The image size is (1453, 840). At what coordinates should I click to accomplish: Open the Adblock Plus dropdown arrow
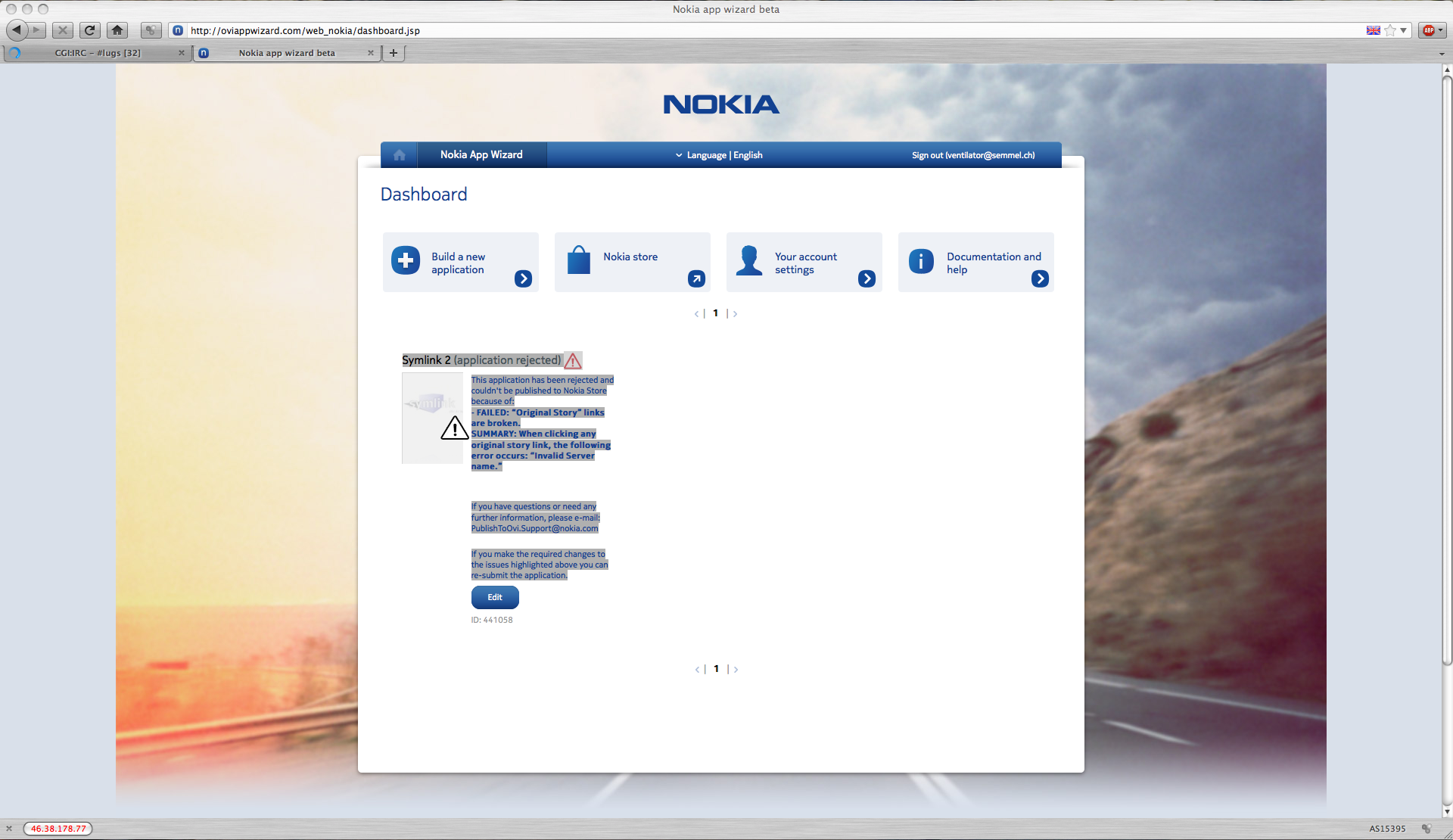pos(1440,30)
